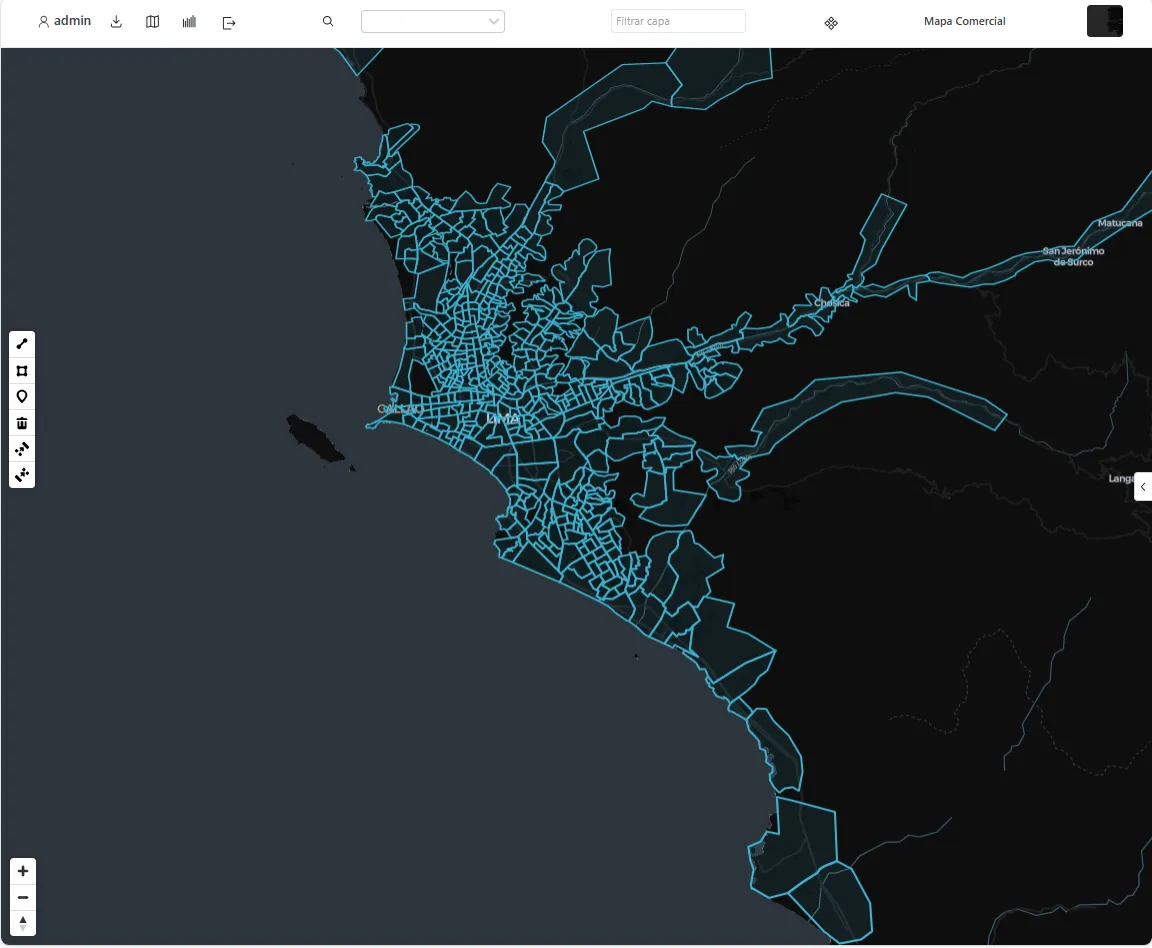Zoom out with the minus button

point(23,897)
